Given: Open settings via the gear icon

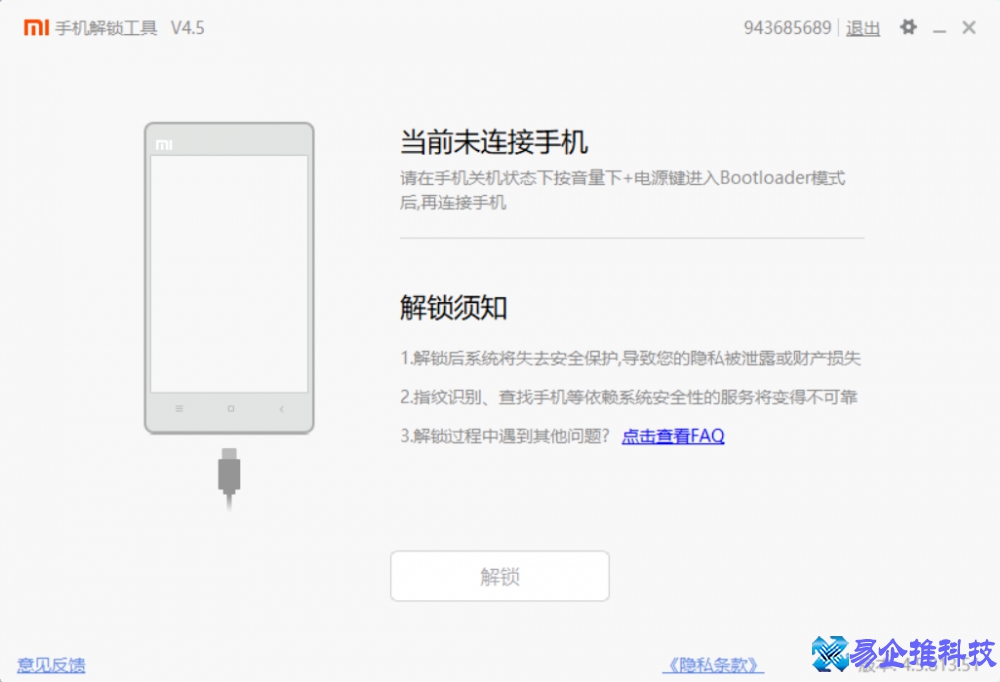Looking at the screenshot, I should pyautogui.click(x=908, y=28).
